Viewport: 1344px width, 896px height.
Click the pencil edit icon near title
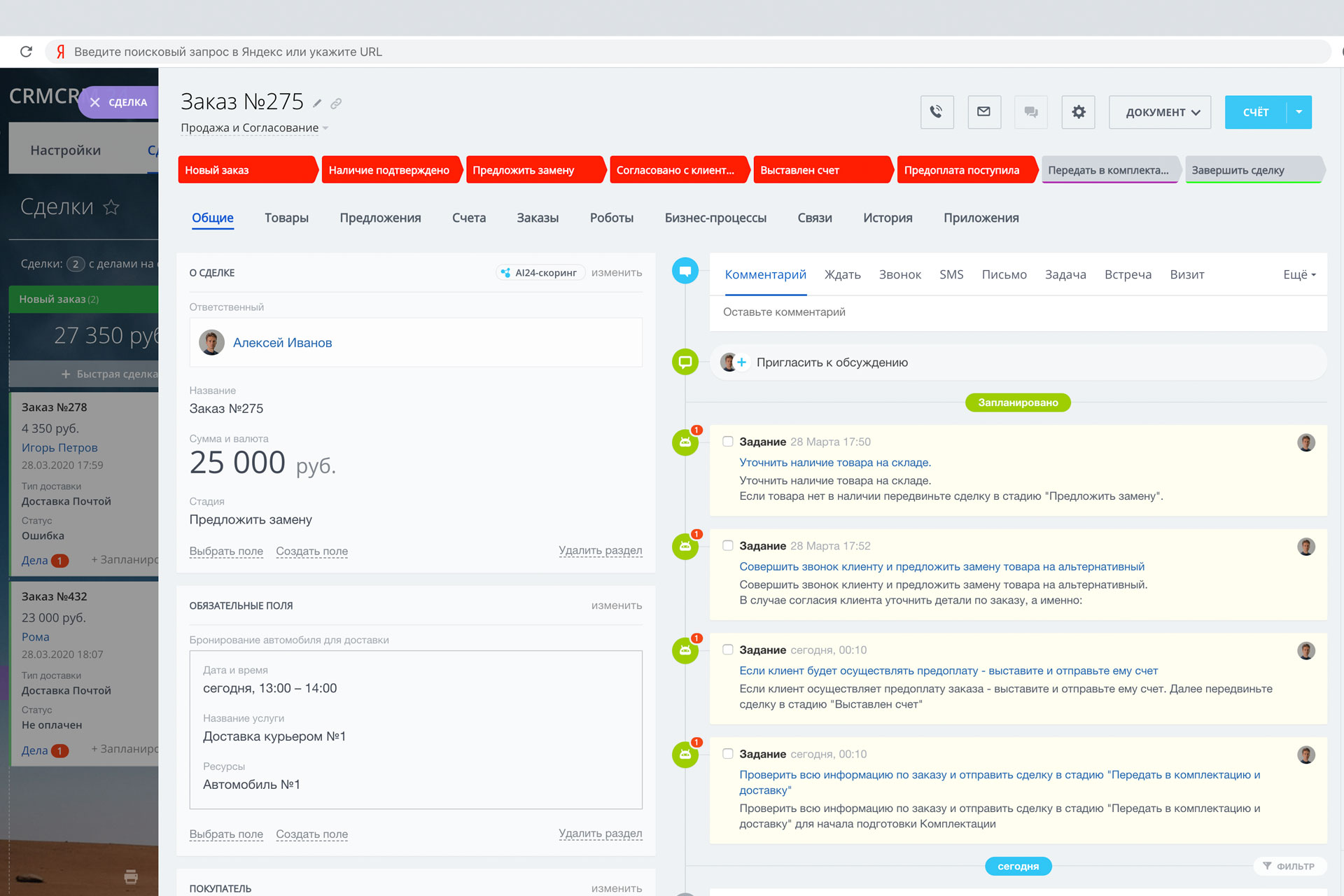coord(317,104)
